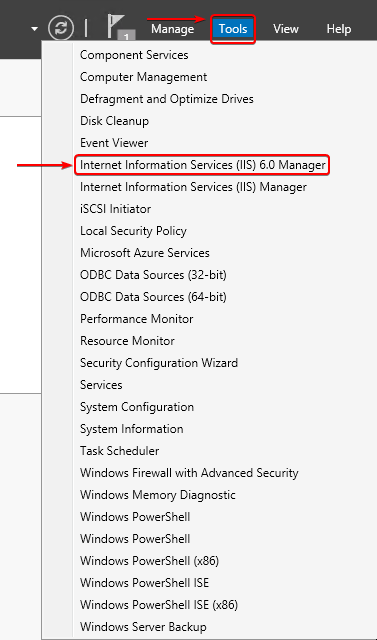Launch Task Scheduler
Viewport: 377px width, 640px height.
point(120,451)
